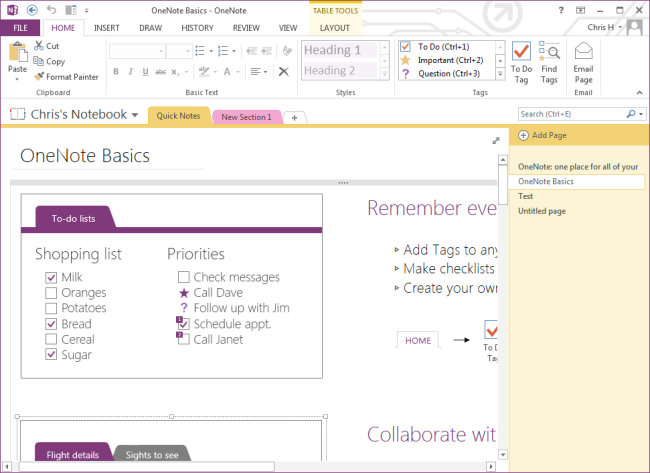Uncheck the Milk checkbox
Screen dimensions: 650x473
point(51,277)
